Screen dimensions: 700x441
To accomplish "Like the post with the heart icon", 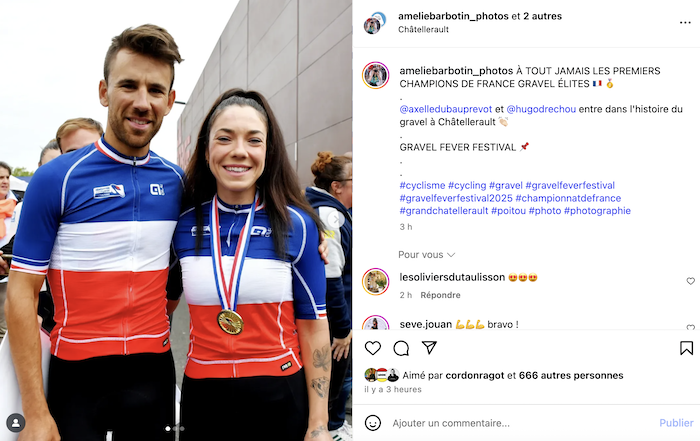I will pos(373,348).
